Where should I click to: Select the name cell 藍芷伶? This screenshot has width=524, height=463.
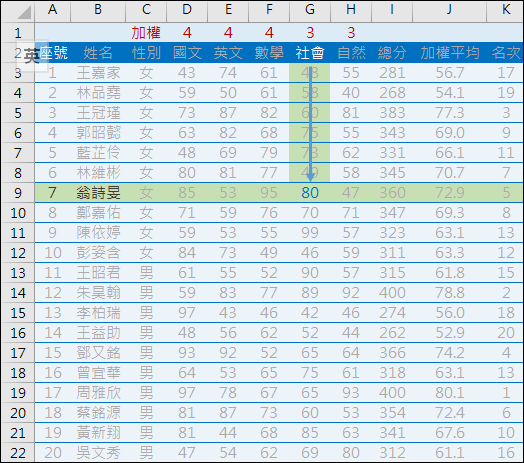98,153
